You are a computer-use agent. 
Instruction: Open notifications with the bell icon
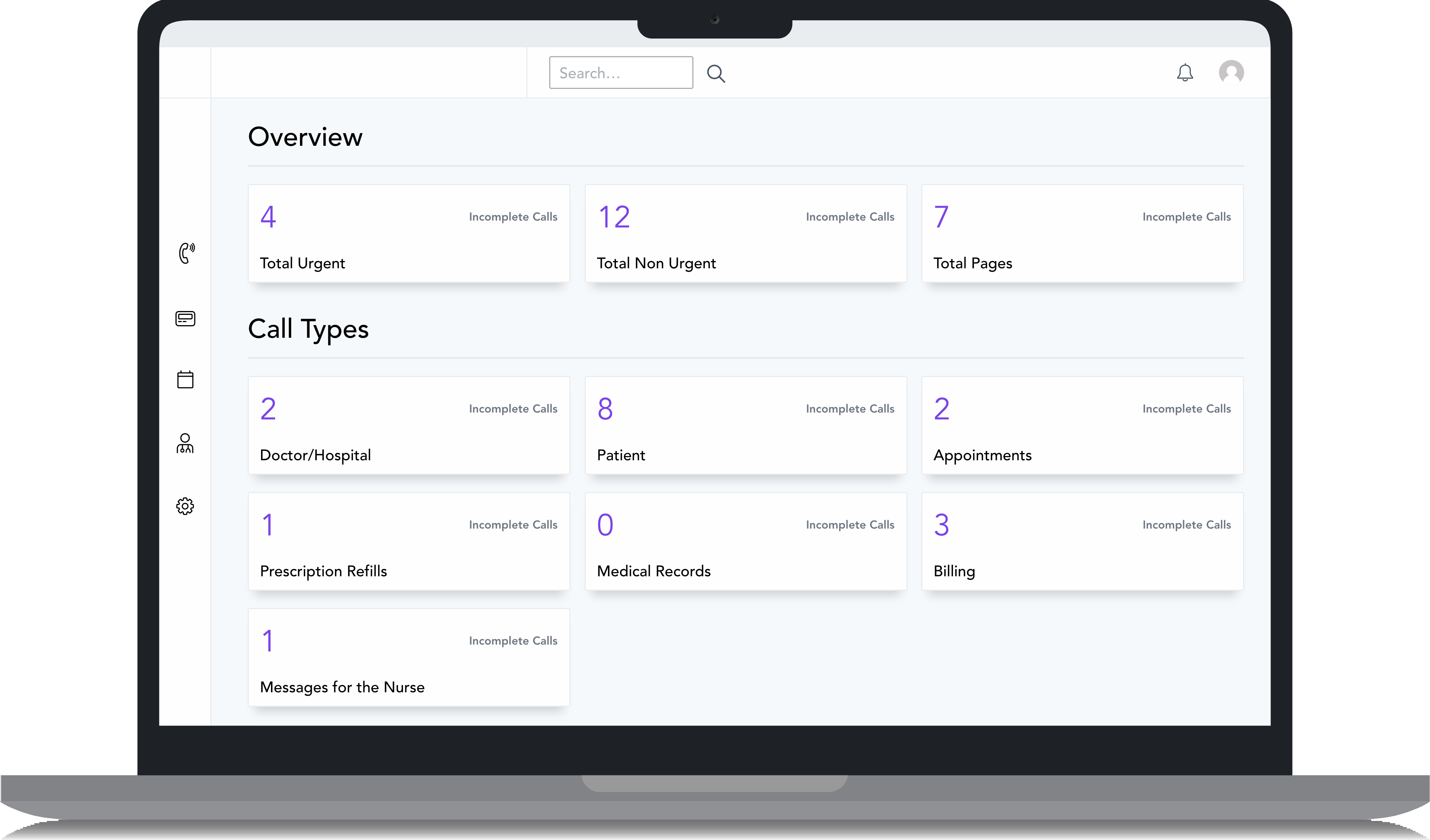click(1185, 73)
